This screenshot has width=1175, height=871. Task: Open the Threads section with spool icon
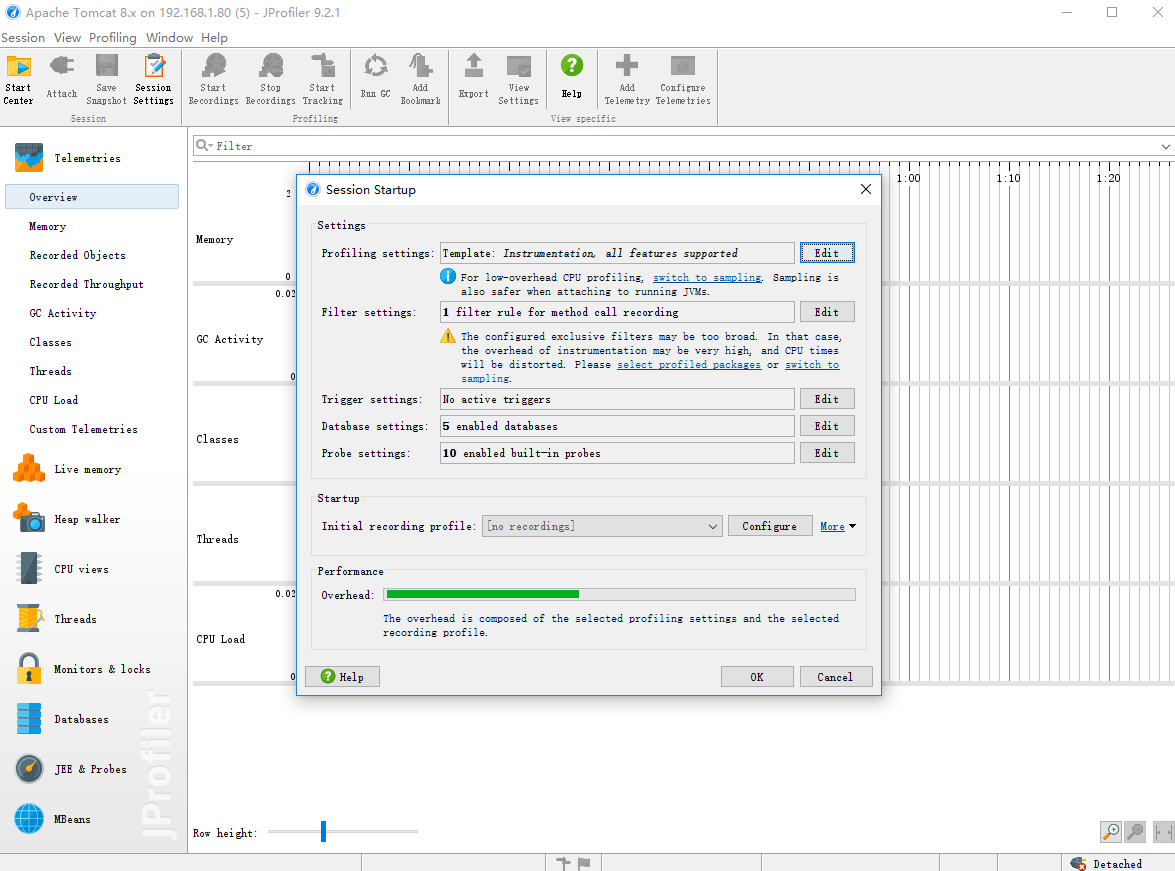click(x=56, y=619)
